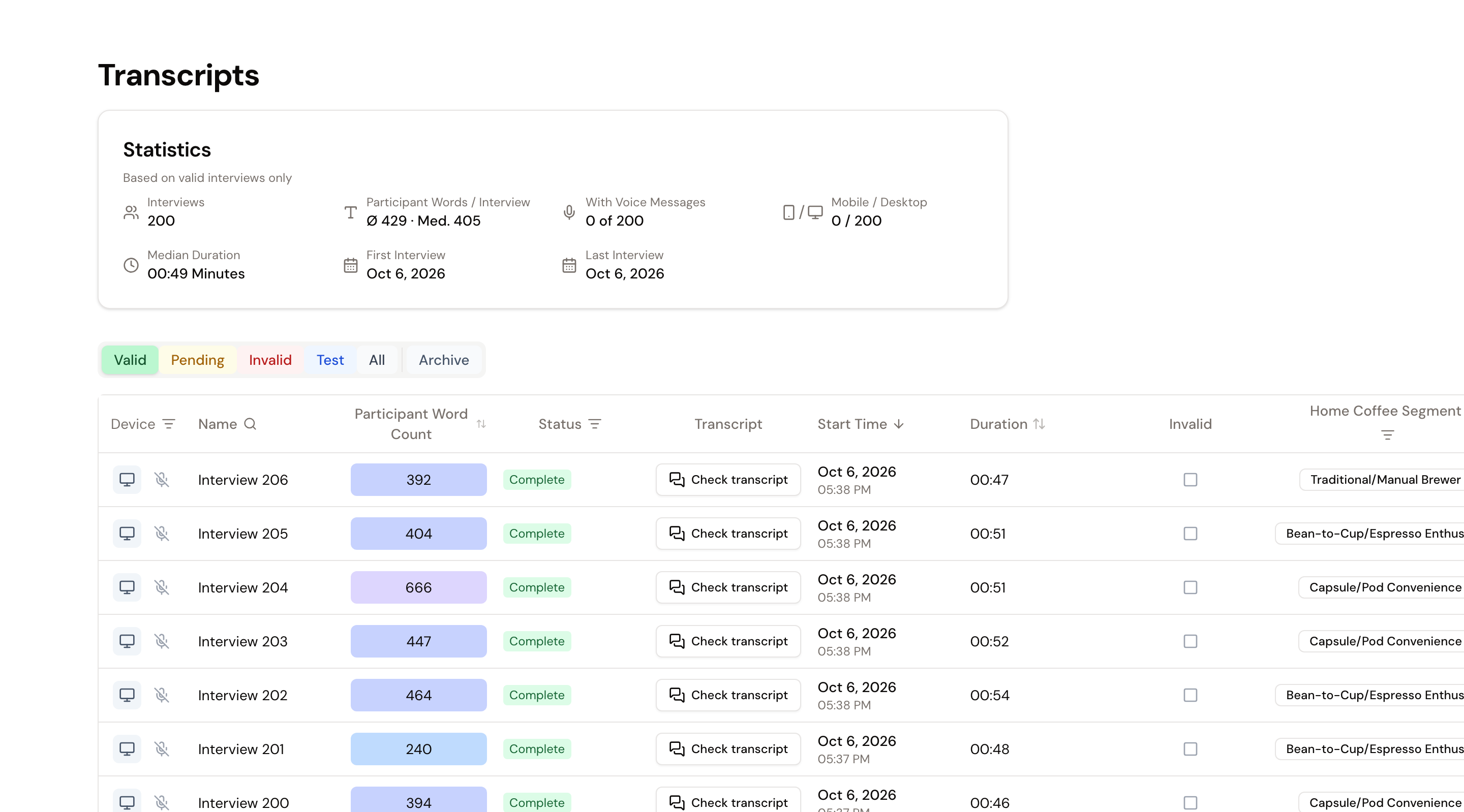The image size is (1464, 812).
Task: Open the Status column filter icon
Action: pos(594,424)
